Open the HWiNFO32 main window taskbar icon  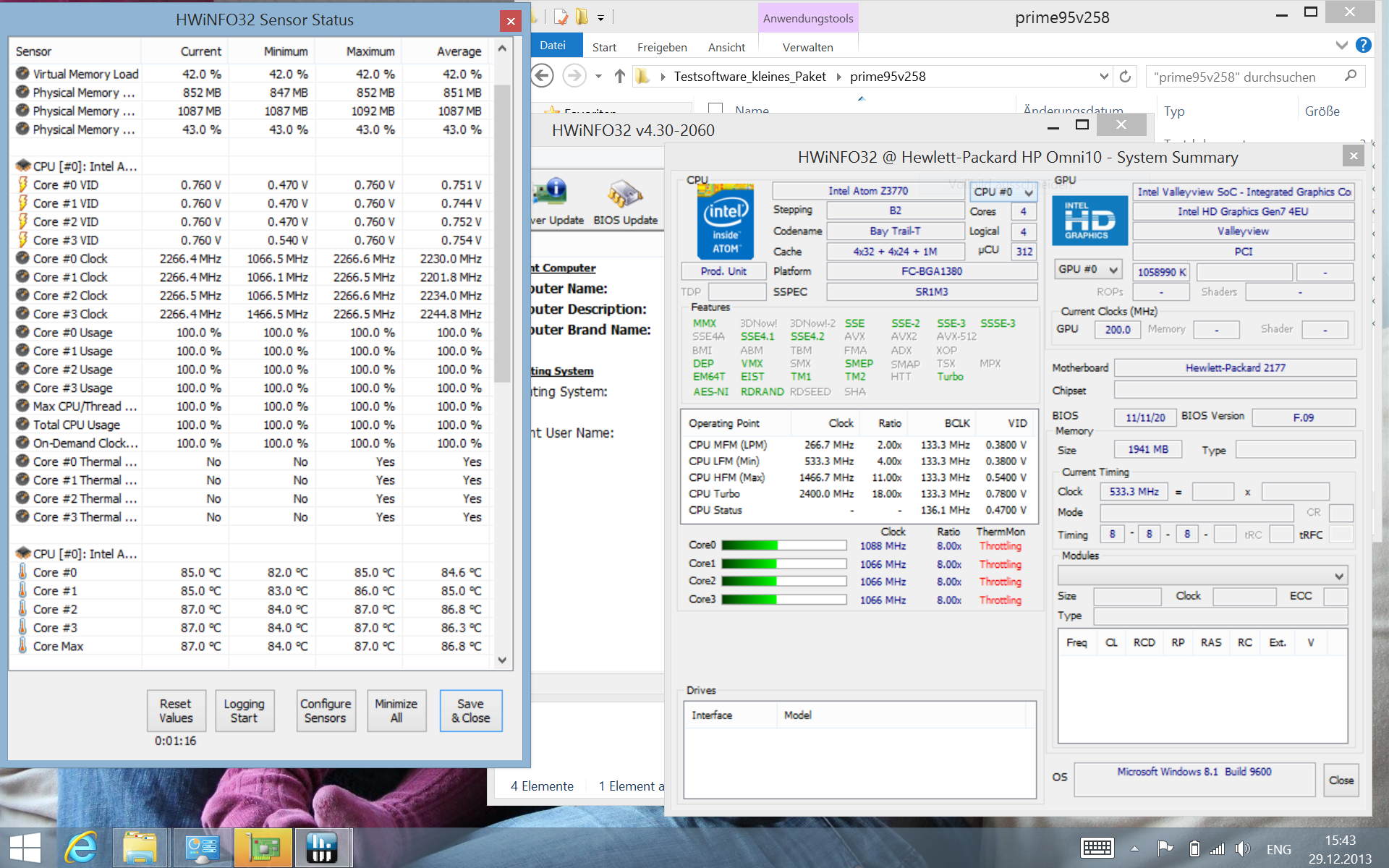tap(201, 847)
